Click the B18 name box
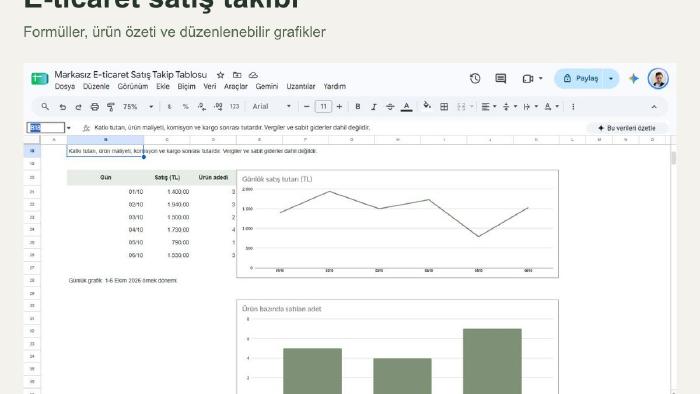The width and height of the screenshot is (700, 394). 46,128
